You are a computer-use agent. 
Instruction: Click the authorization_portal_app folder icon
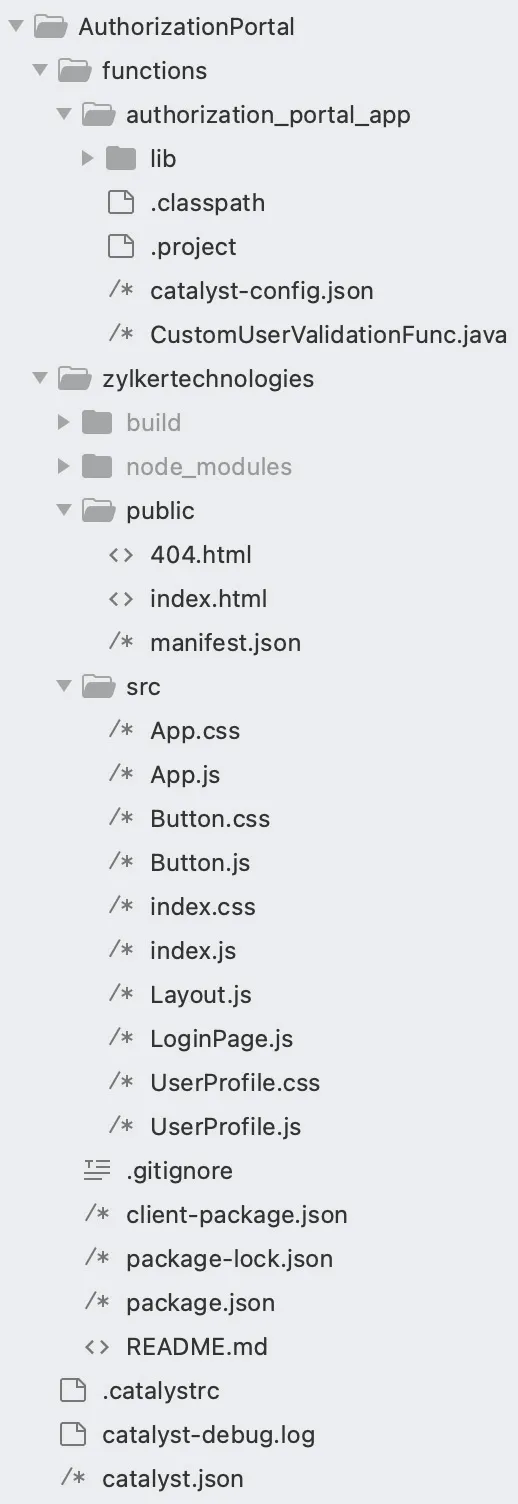[98, 114]
